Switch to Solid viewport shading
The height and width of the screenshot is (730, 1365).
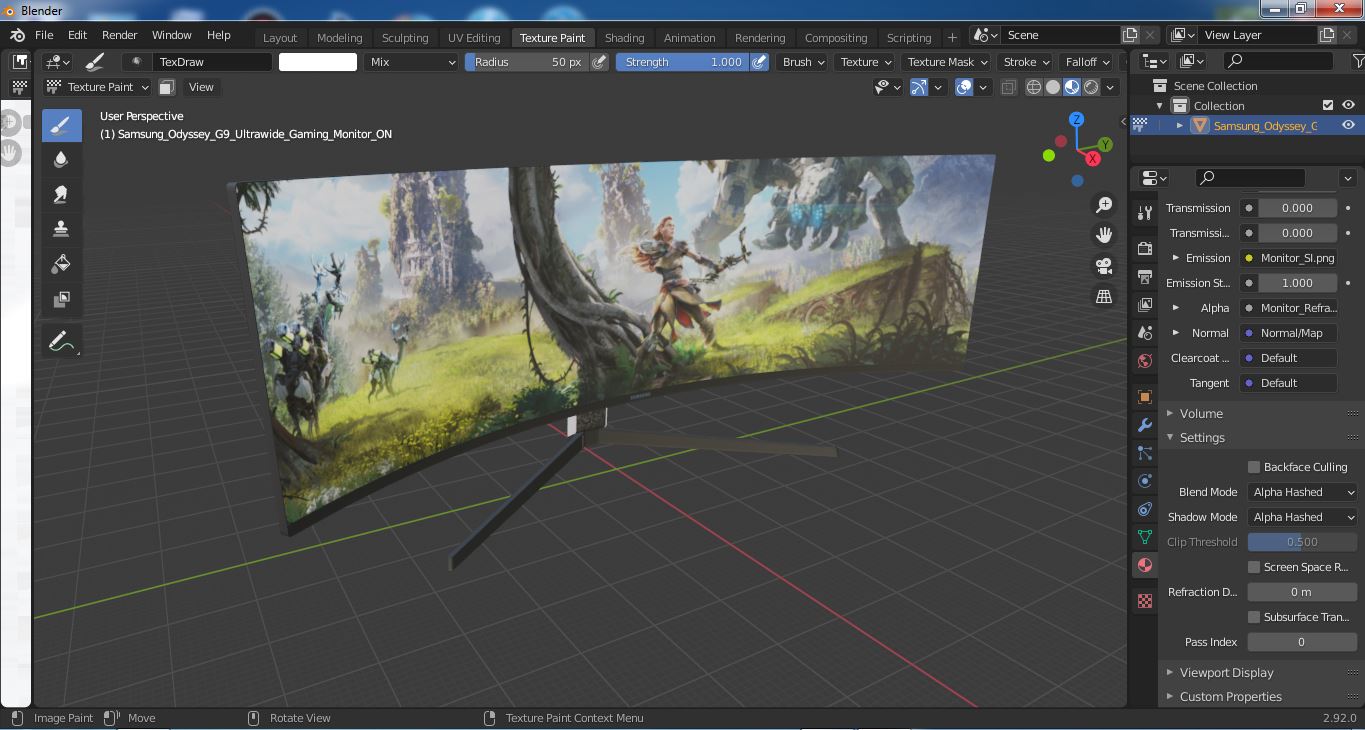1053,87
